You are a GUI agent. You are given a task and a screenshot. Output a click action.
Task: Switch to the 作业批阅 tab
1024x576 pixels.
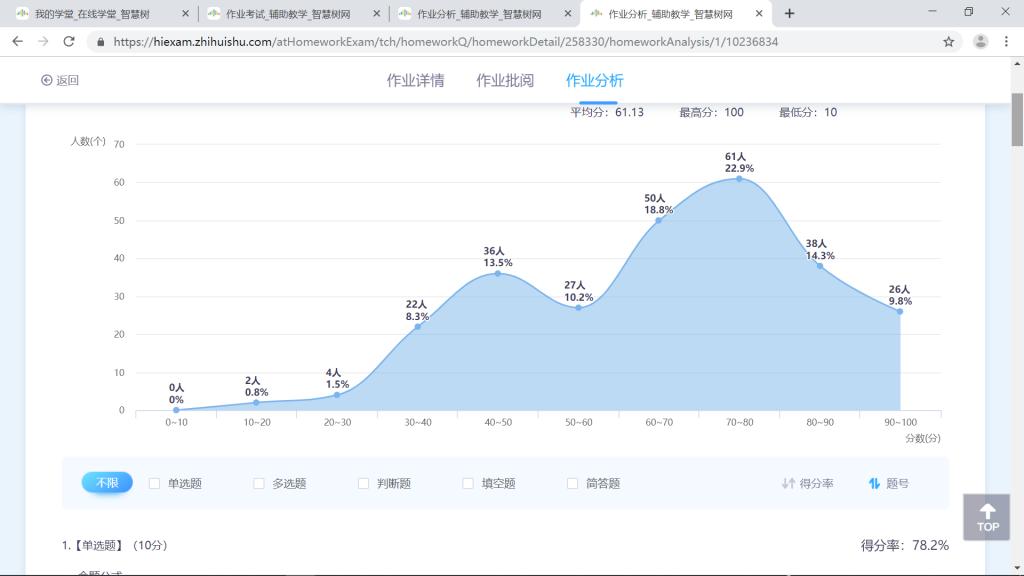tap(505, 81)
